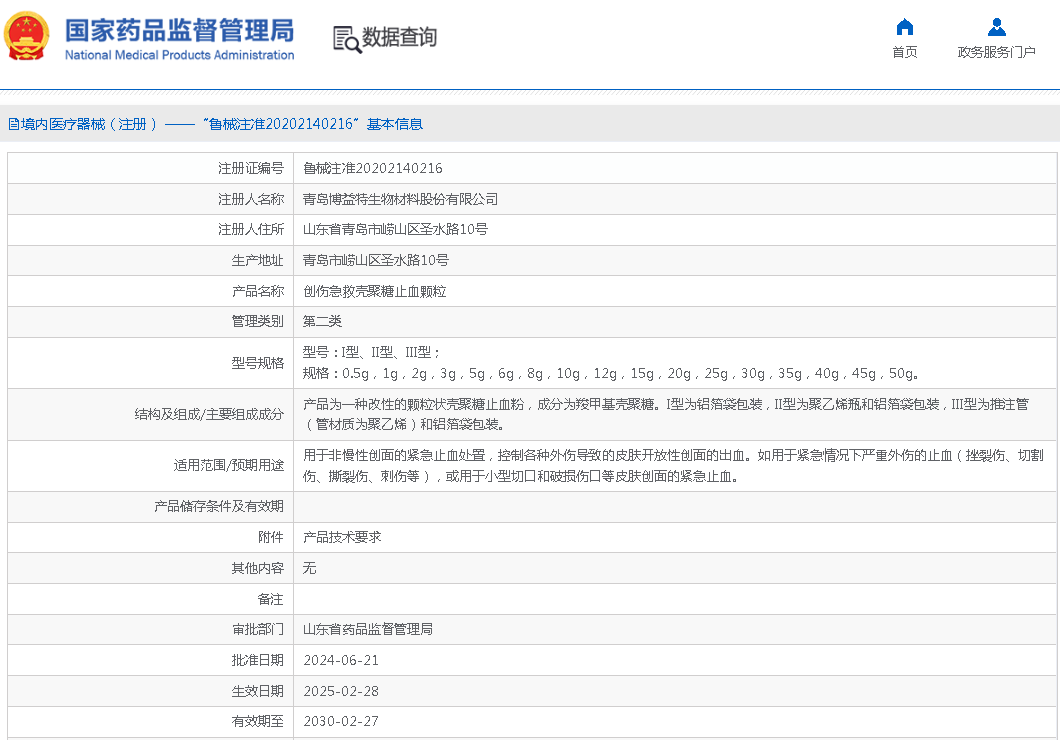
Task: Click the expiry date 2030-02-27
Action: [x=341, y=721]
